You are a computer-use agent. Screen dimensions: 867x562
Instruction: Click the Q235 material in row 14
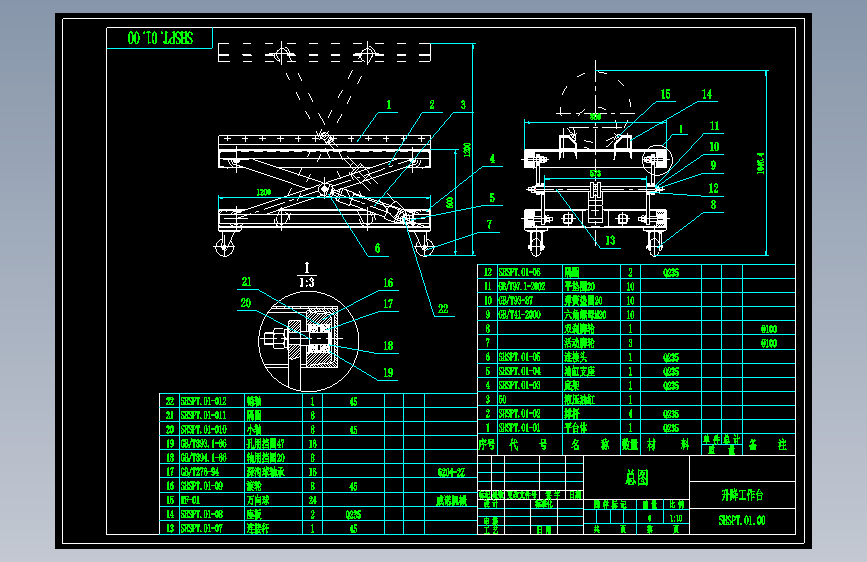(353, 514)
